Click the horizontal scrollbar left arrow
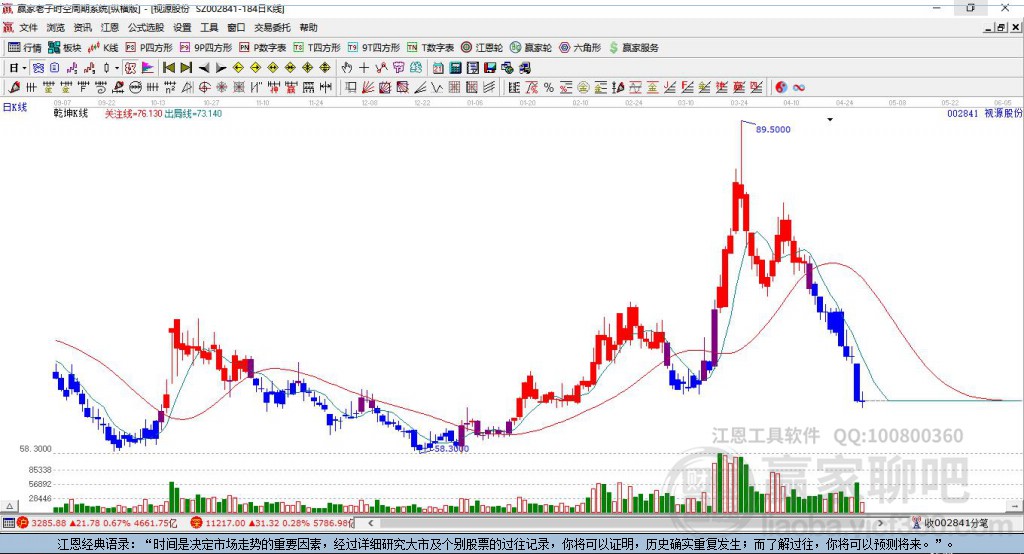Screen dimensions: 1024x554 tap(371, 523)
